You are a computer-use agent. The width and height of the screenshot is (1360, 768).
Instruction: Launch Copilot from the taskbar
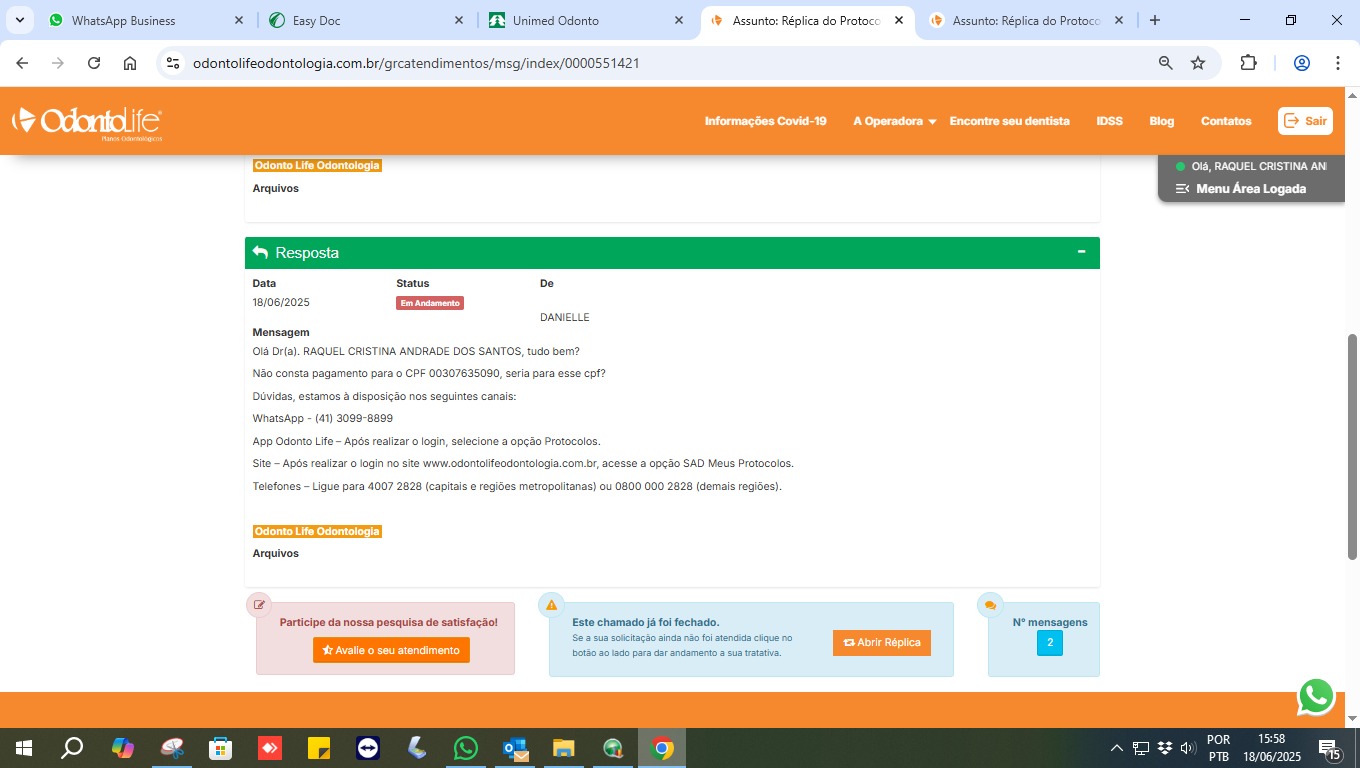point(123,748)
